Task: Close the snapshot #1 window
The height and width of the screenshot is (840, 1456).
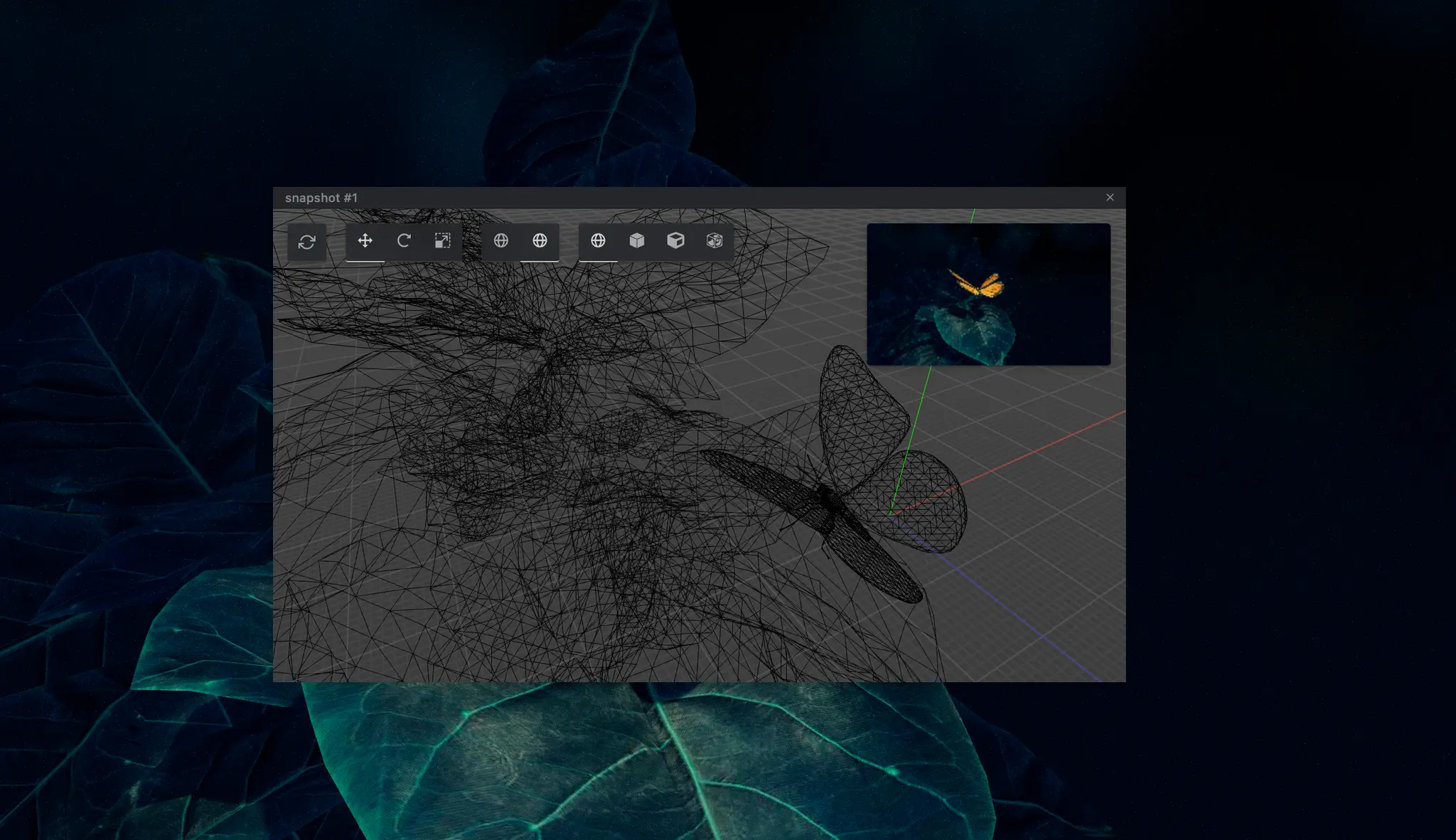Action: [1110, 197]
